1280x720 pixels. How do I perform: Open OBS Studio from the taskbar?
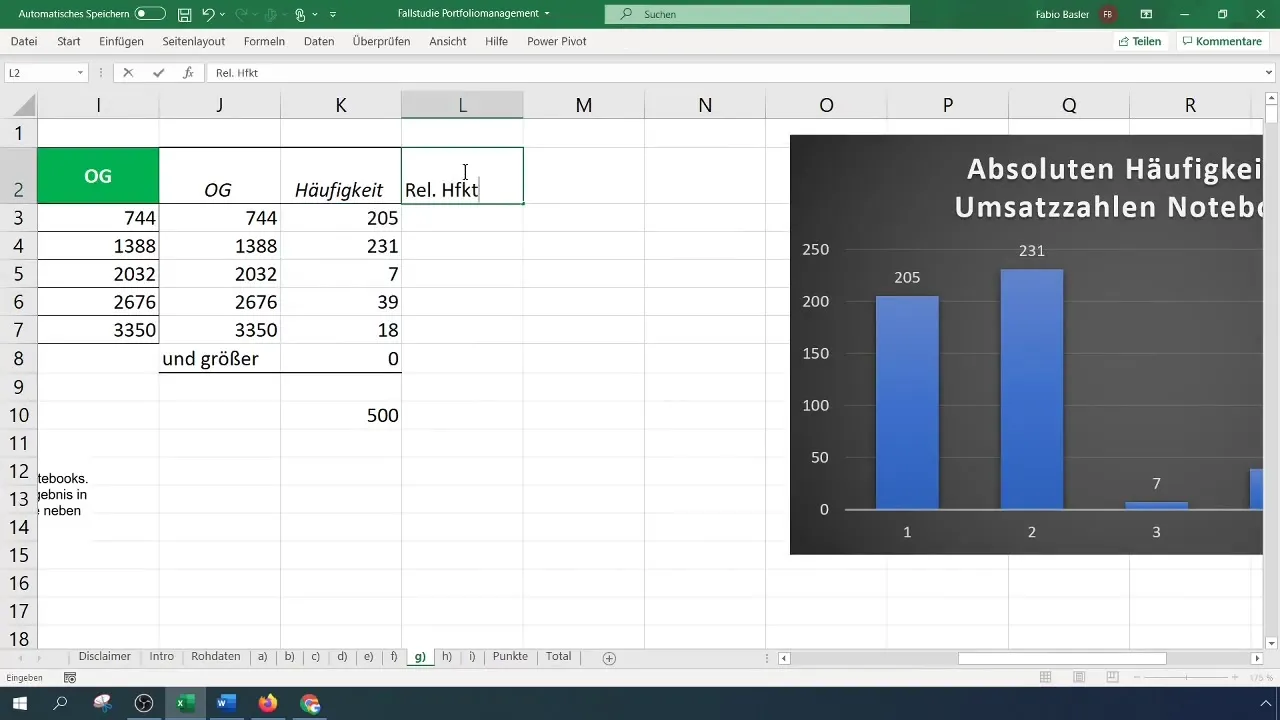144,704
